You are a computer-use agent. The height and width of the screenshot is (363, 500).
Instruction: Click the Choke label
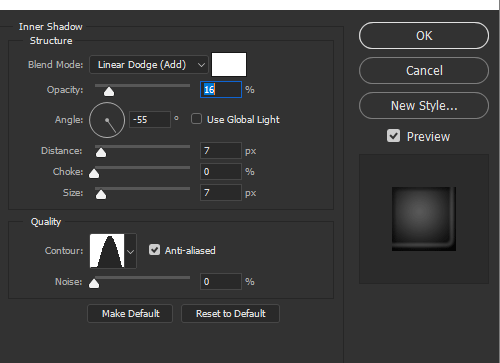tap(68, 172)
